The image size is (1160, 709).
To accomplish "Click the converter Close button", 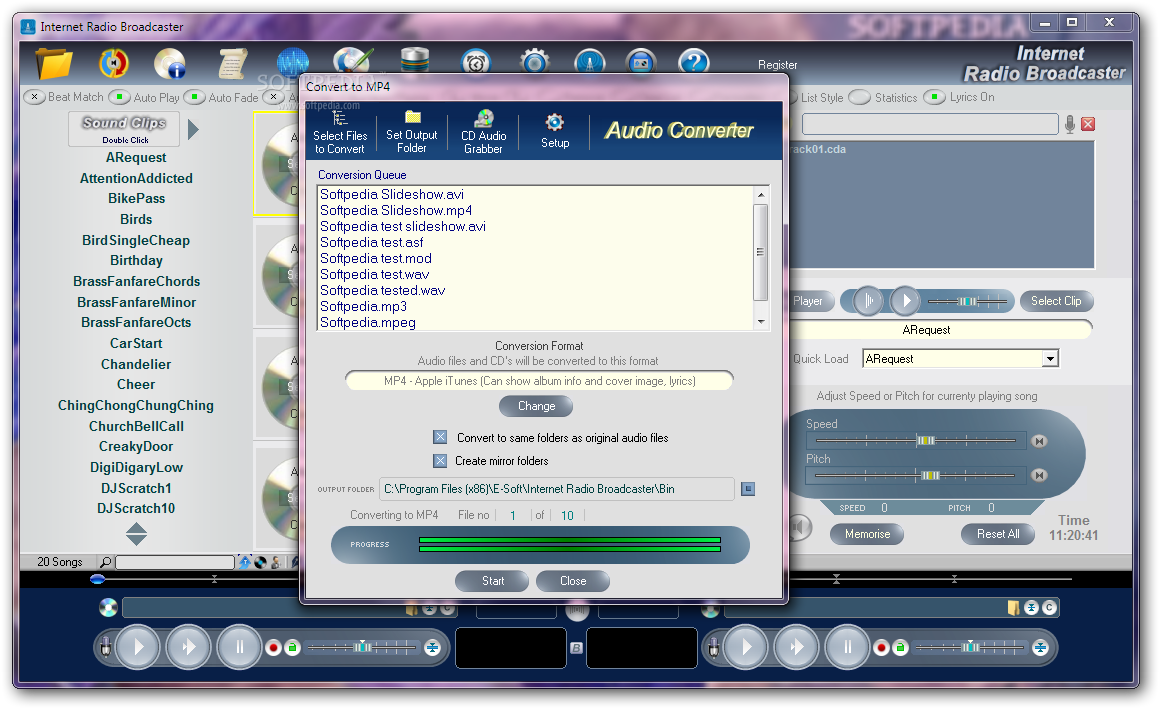I will (x=573, y=581).
